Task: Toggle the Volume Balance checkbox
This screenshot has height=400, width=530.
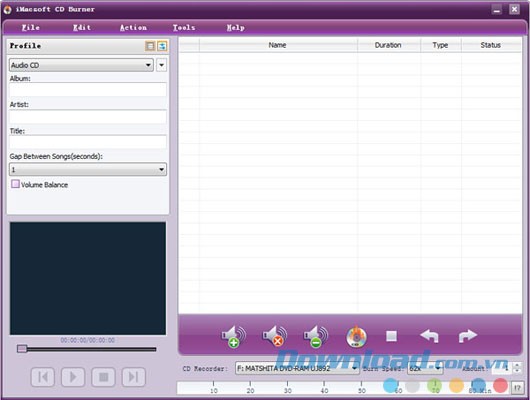Action: (16, 184)
